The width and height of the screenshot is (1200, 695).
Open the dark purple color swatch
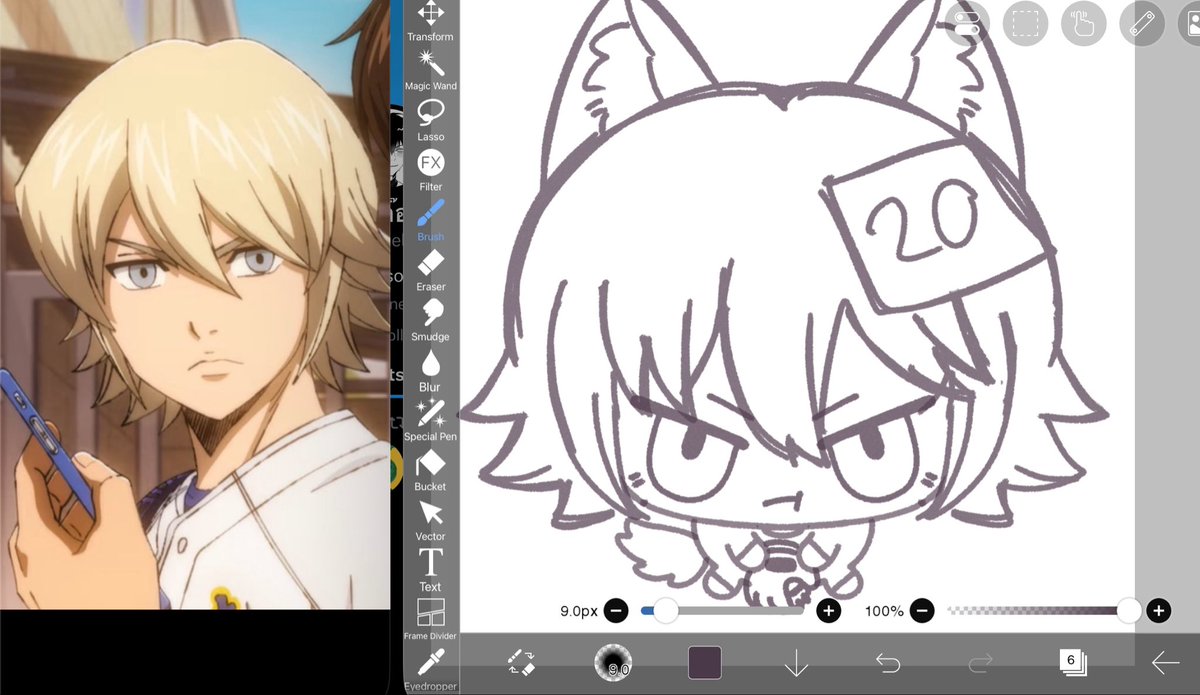pyautogui.click(x=704, y=662)
